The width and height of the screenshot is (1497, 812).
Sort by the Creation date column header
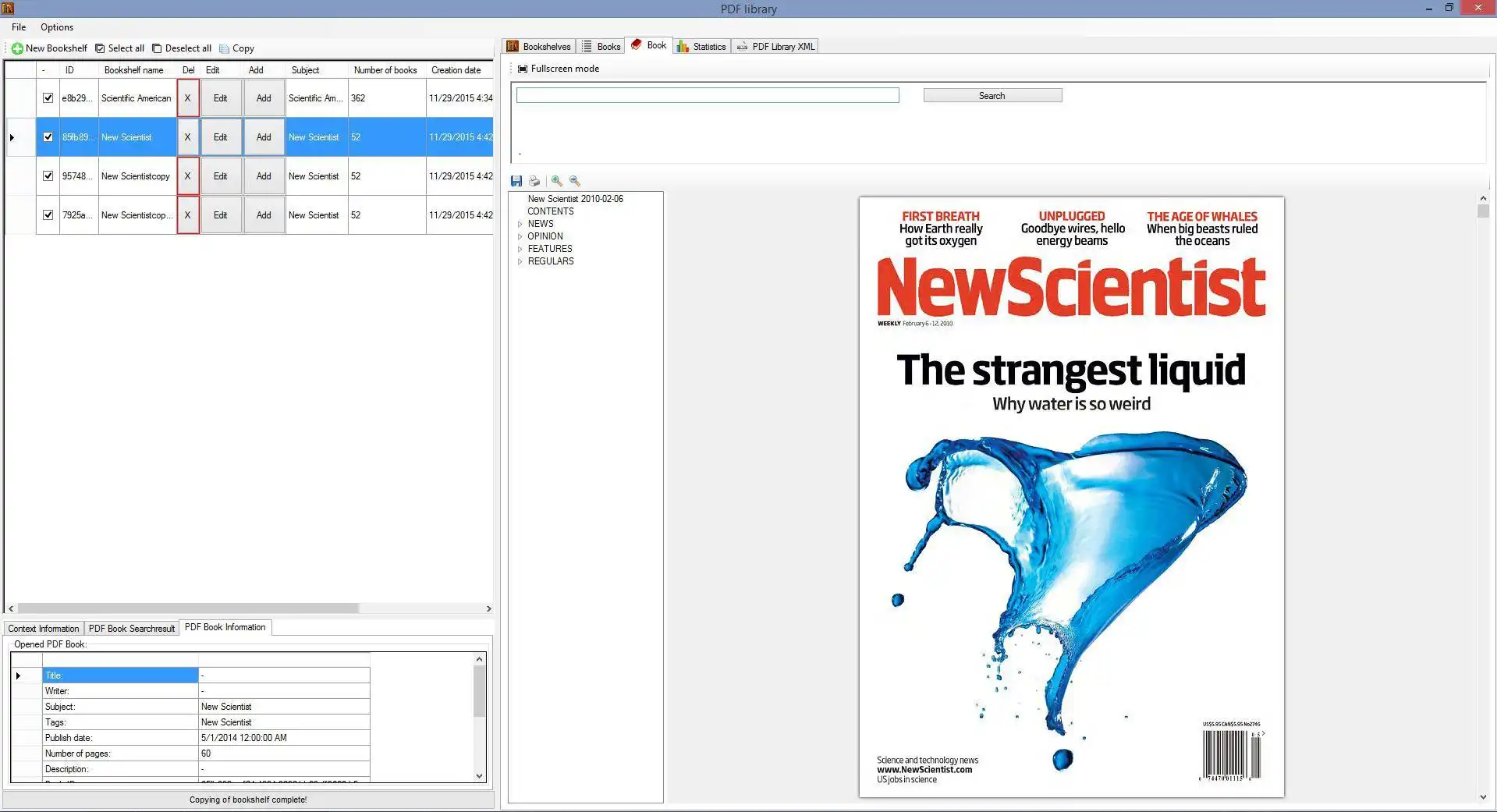click(x=459, y=70)
